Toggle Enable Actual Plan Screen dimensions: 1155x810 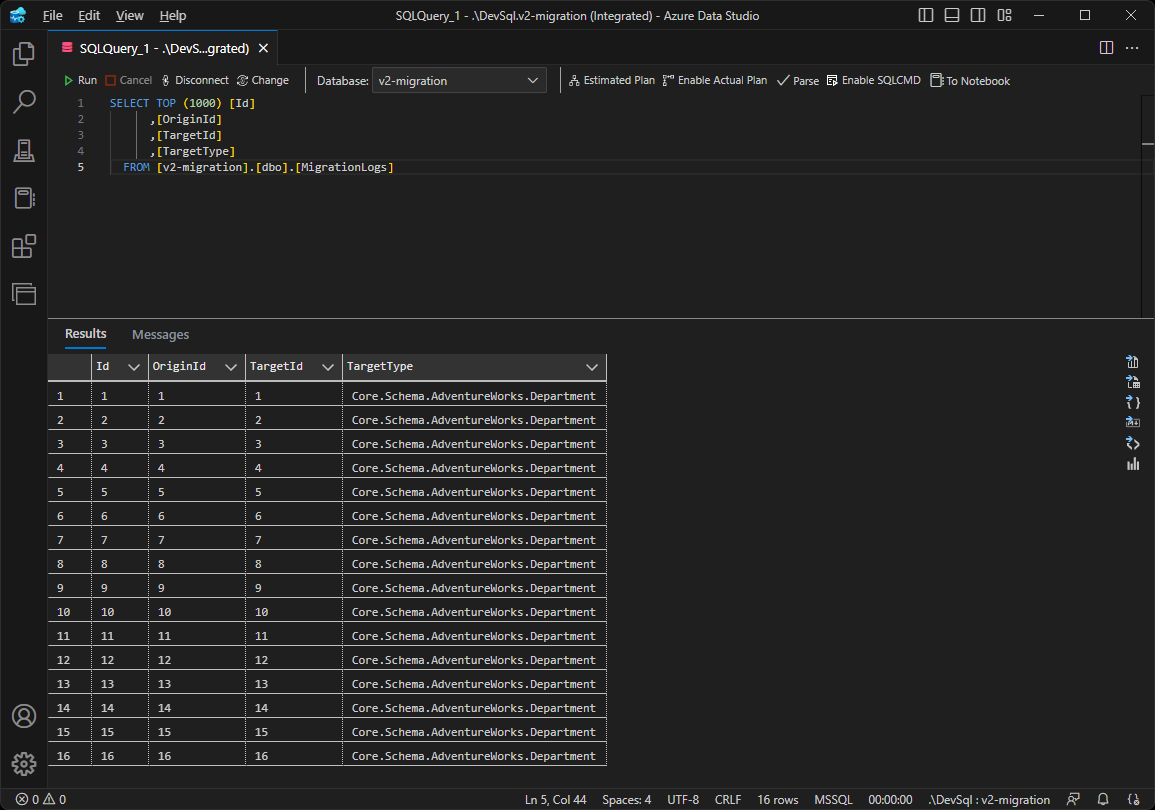pyautogui.click(x=715, y=80)
